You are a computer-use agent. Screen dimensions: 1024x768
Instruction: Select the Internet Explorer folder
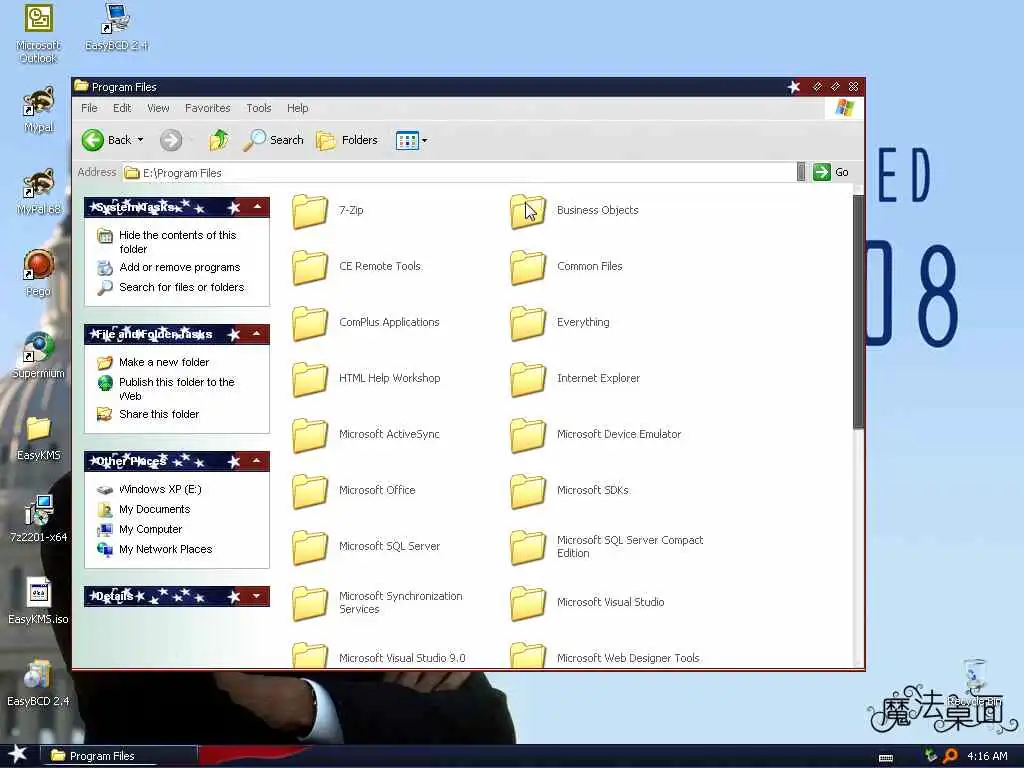coord(575,378)
